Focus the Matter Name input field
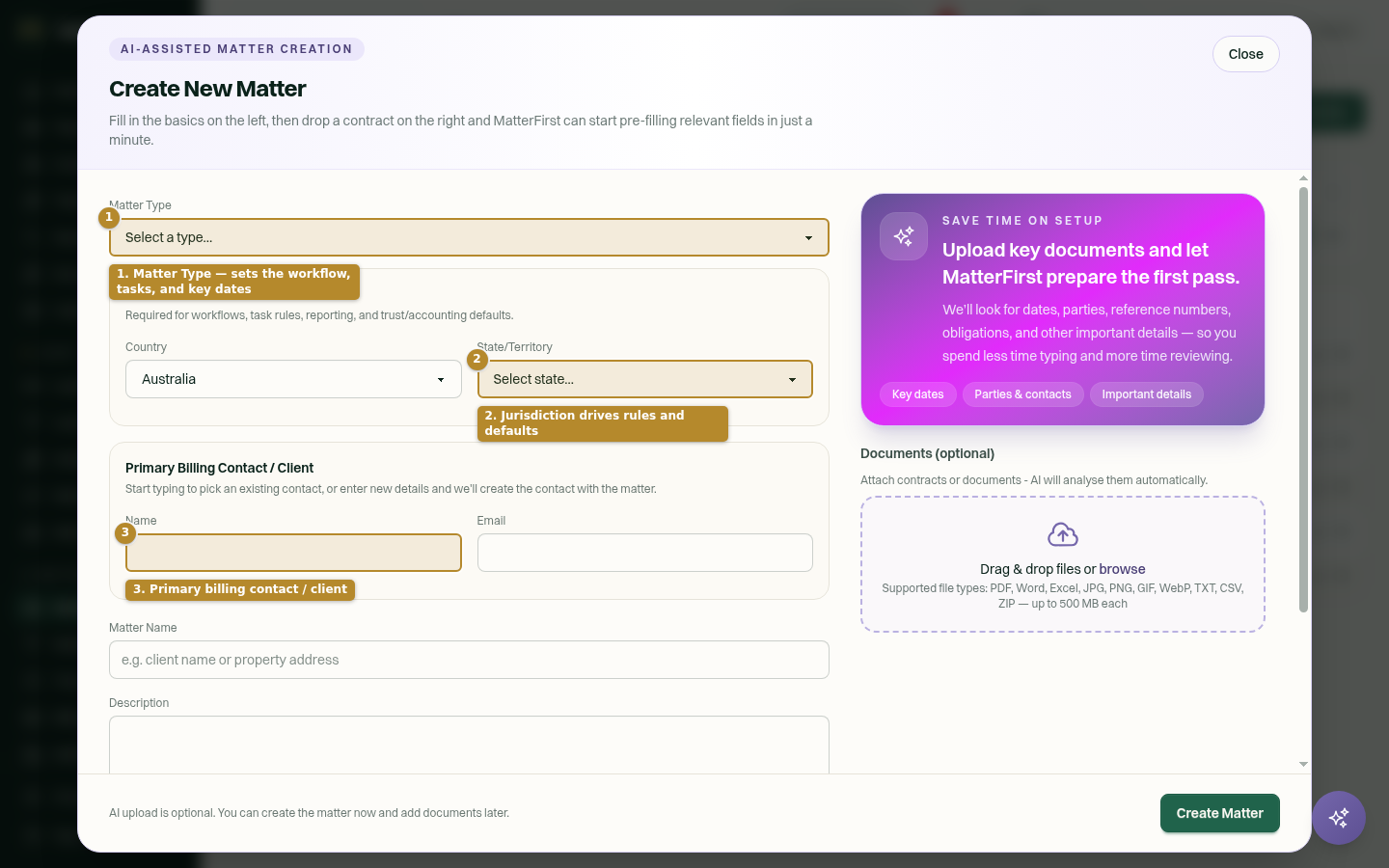This screenshot has width=1389, height=868. pyautogui.click(x=469, y=660)
